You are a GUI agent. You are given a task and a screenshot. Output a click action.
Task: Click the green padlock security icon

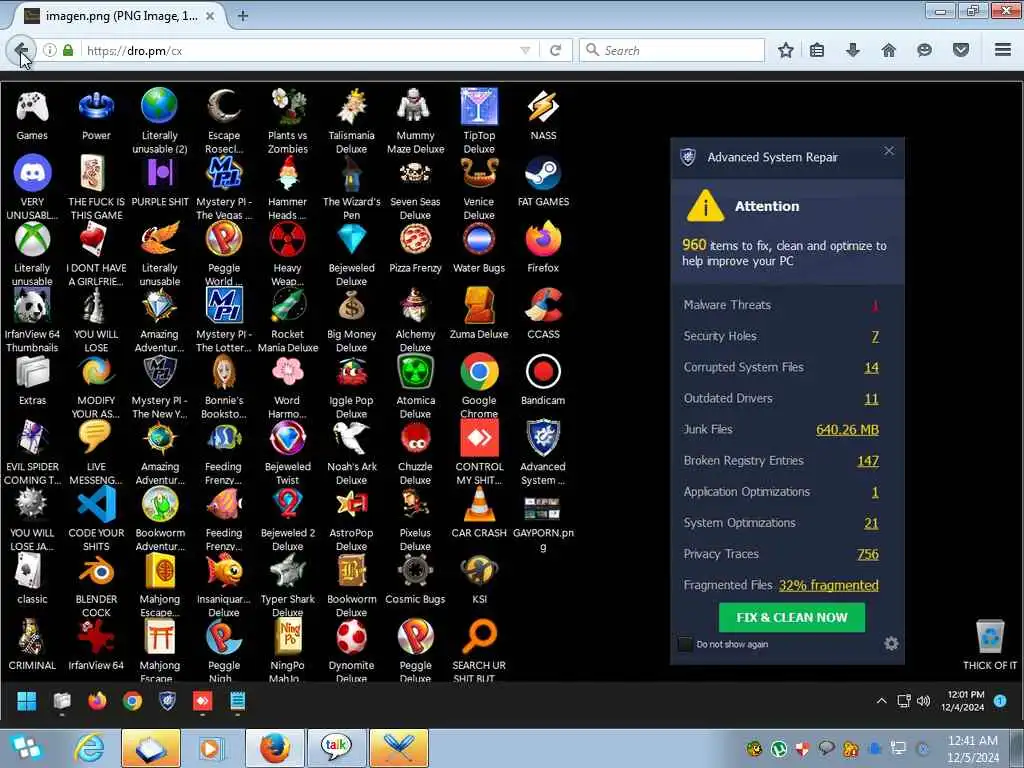68,50
